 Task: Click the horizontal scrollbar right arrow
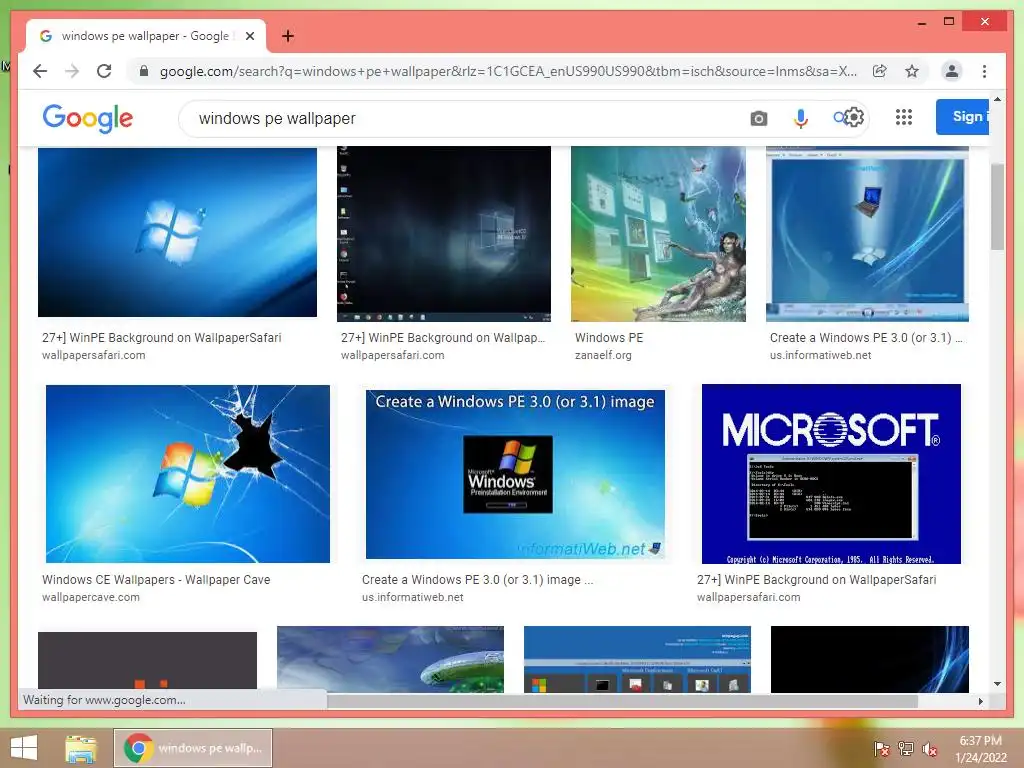pyautogui.click(x=980, y=701)
